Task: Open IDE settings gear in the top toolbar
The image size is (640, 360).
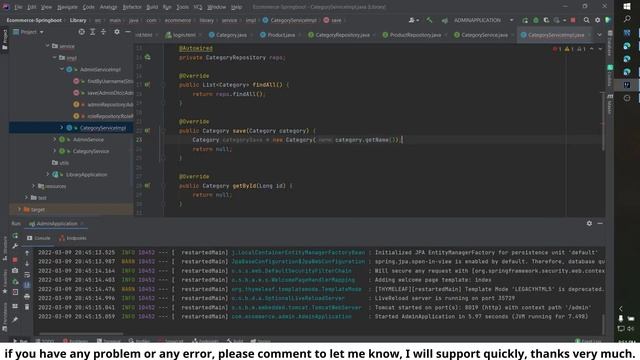Action: (598, 20)
